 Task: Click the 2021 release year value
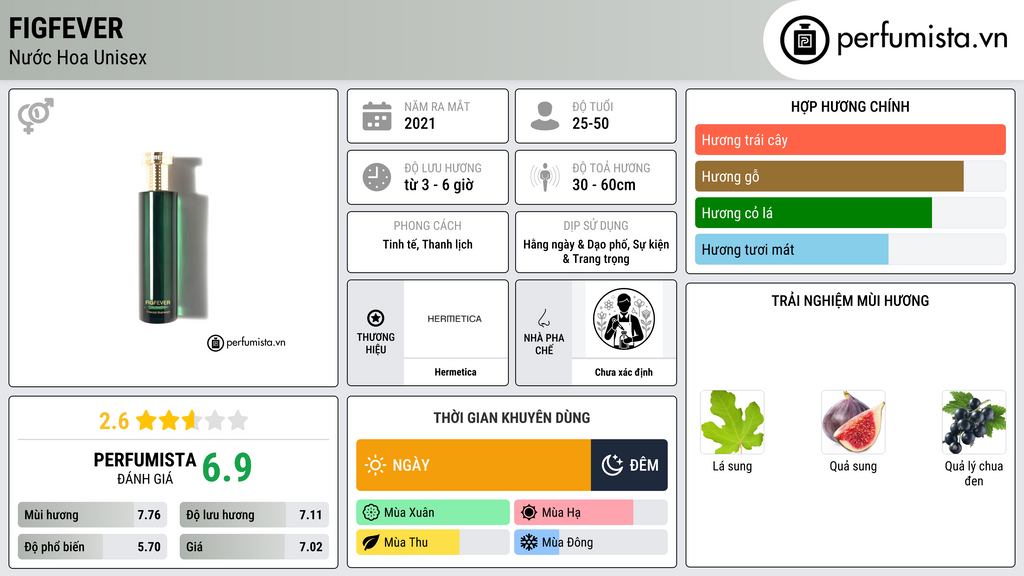tap(419, 123)
